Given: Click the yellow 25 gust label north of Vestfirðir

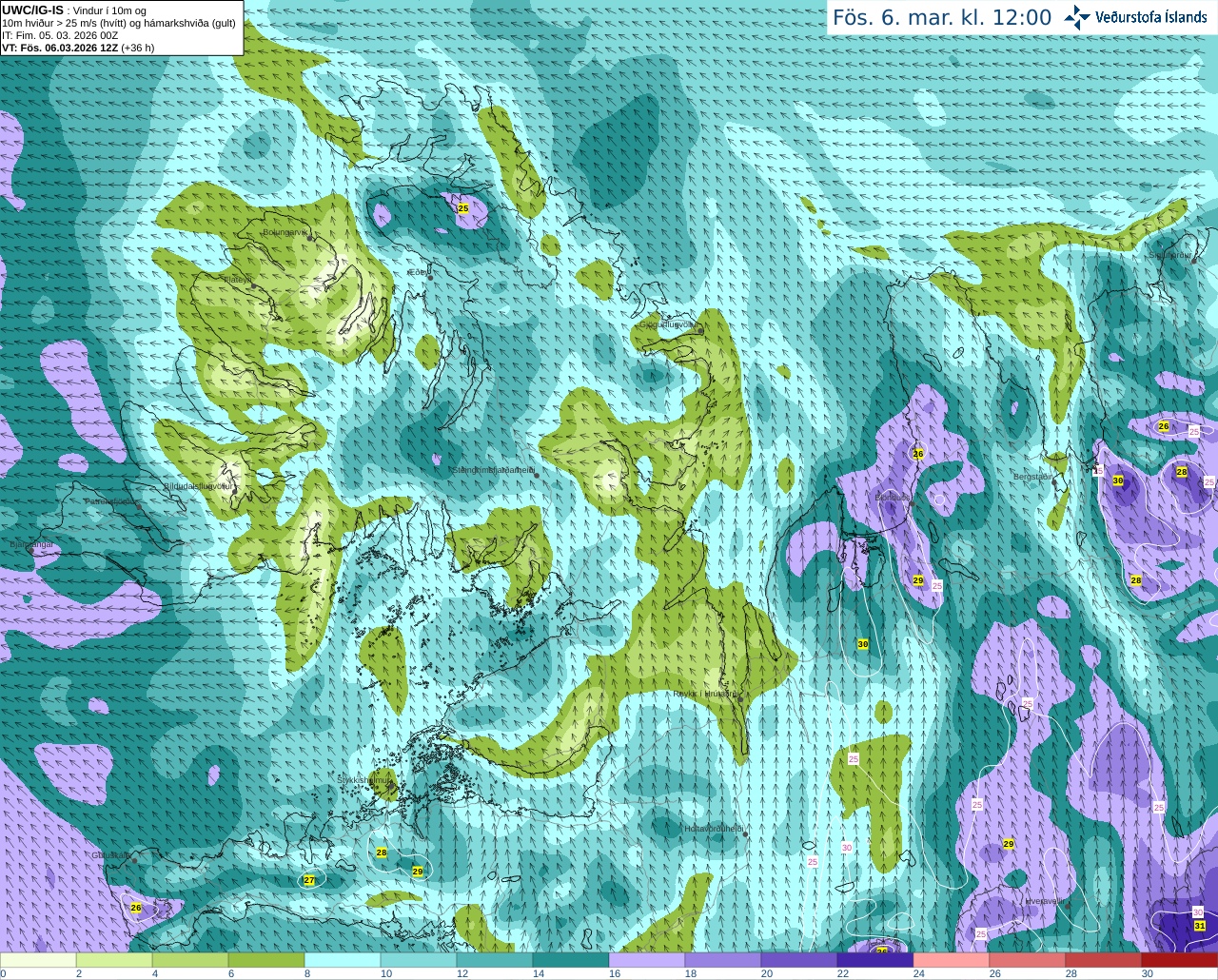Looking at the screenshot, I should (x=463, y=208).
